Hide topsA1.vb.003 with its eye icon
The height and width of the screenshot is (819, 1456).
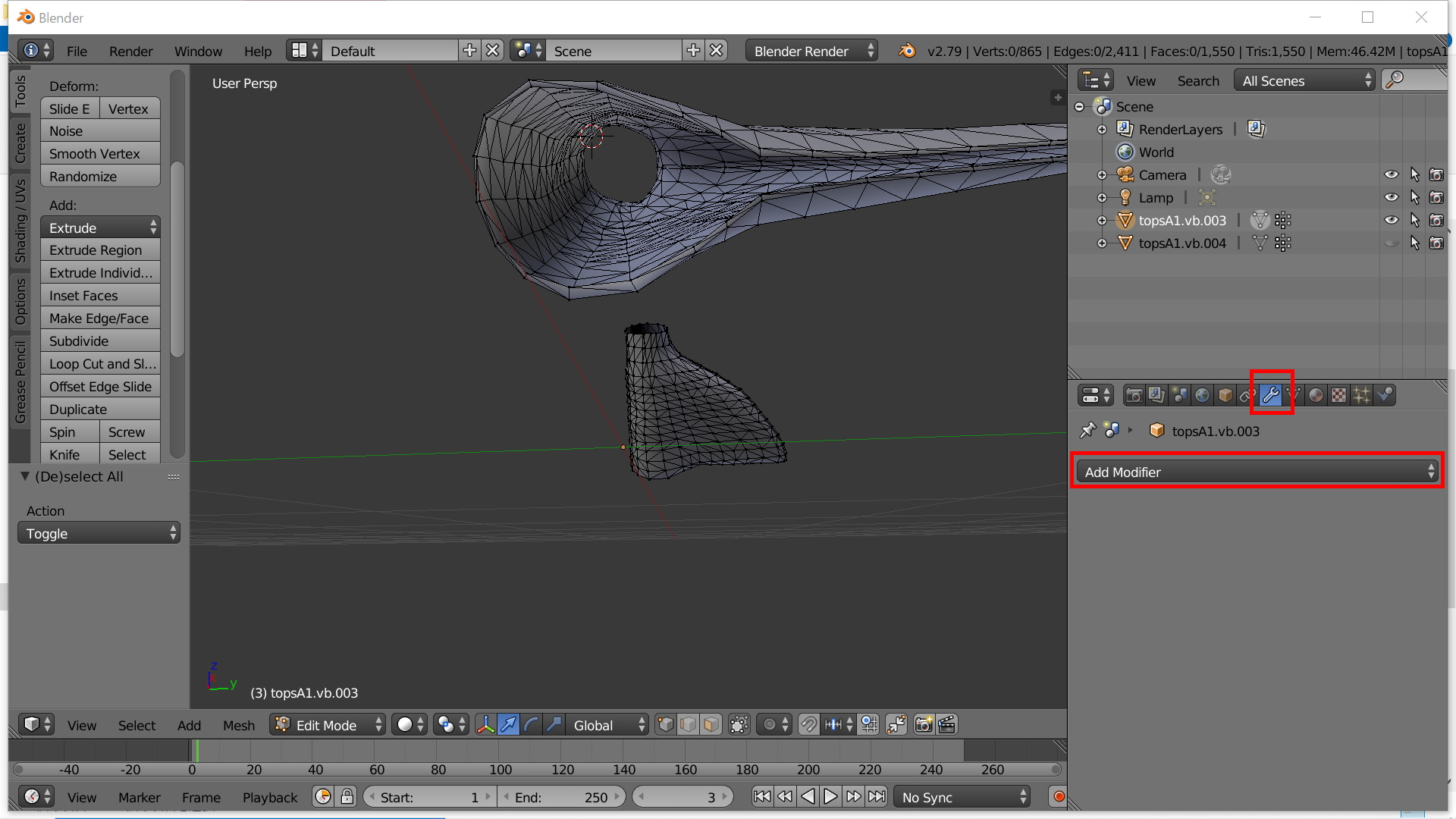1392,221
